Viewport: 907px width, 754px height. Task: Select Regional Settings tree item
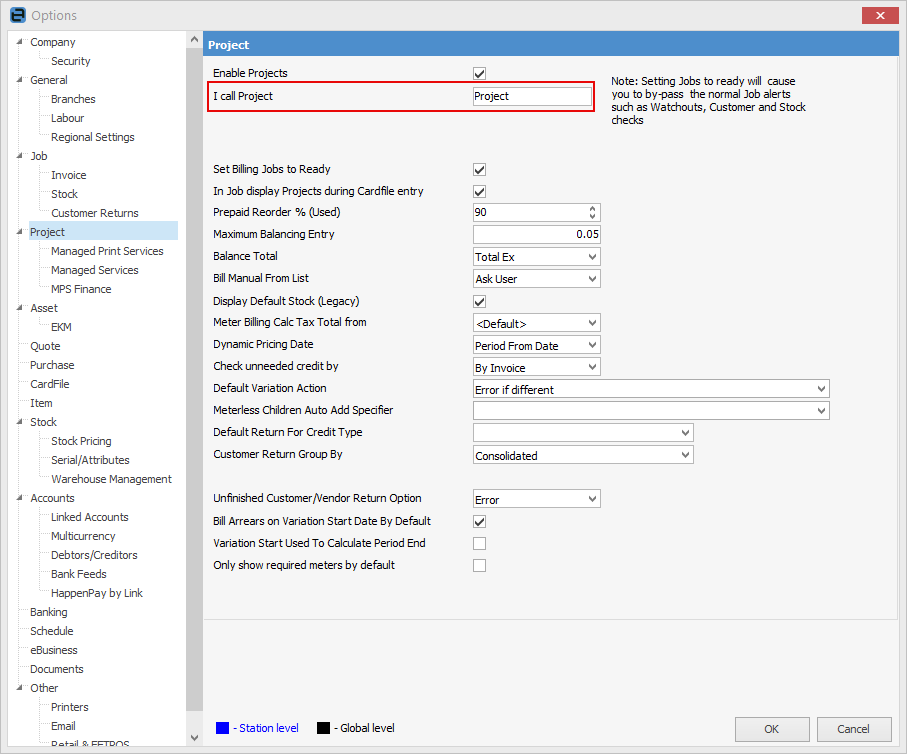coord(93,137)
